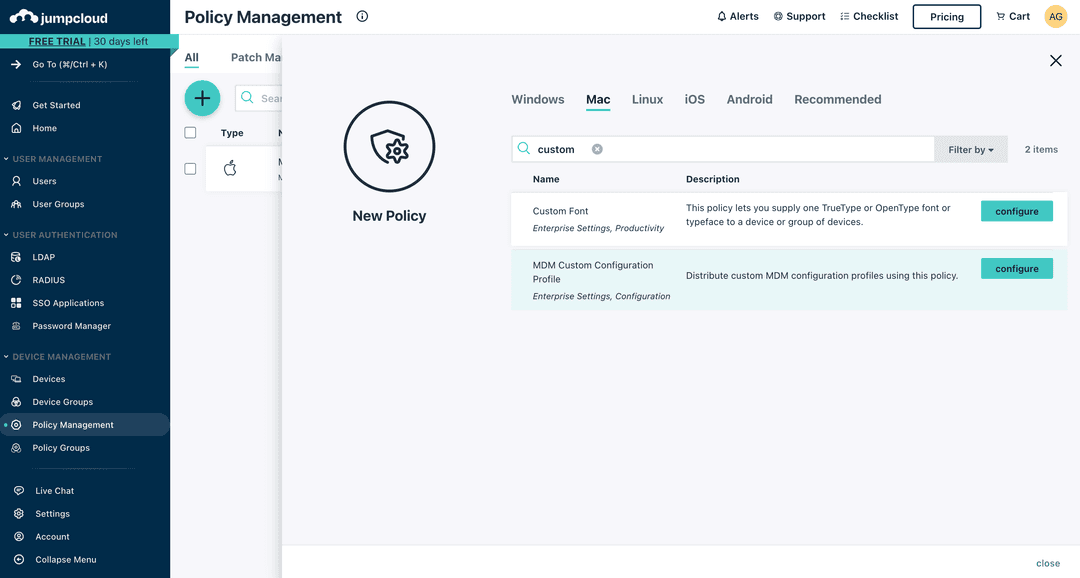
Task: Check the checkbox next to the Apple policy row
Action: pyautogui.click(x=190, y=168)
